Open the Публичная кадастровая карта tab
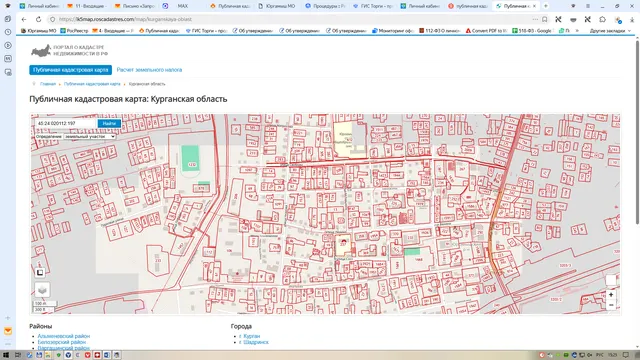Viewport: 640px width, 360px height. tap(71, 70)
